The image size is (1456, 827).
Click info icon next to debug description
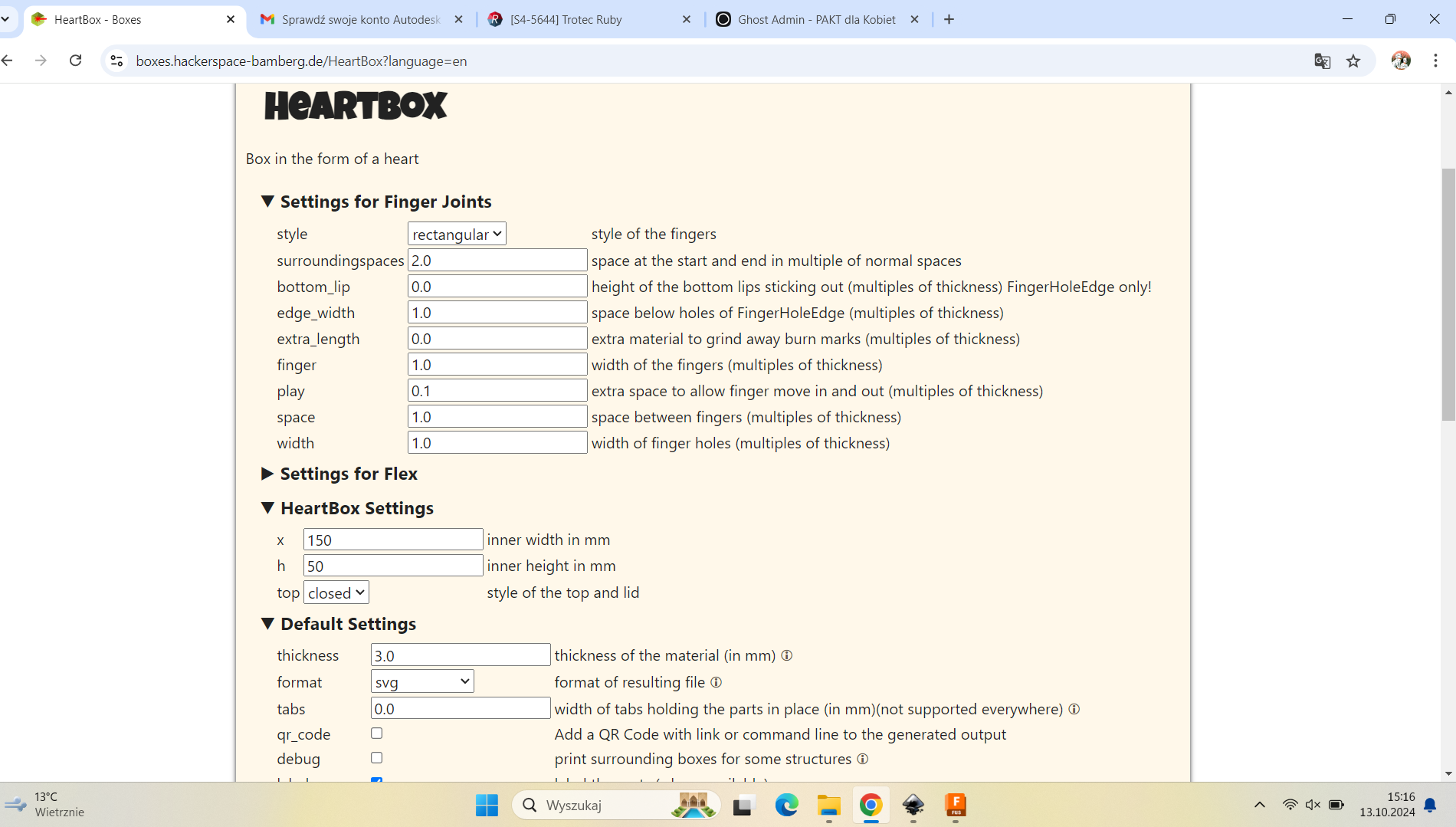(x=862, y=759)
